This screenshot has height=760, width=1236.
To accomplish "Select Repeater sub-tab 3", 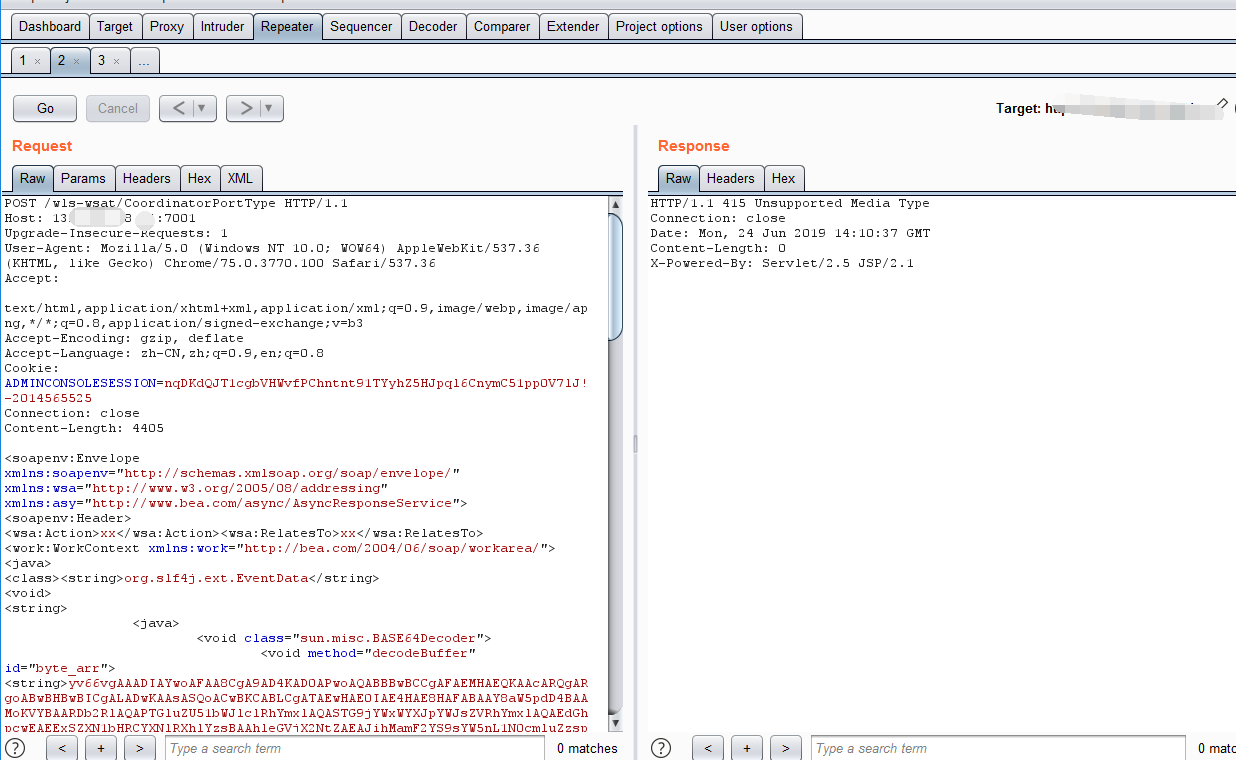I will pyautogui.click(x=101, y=61).
